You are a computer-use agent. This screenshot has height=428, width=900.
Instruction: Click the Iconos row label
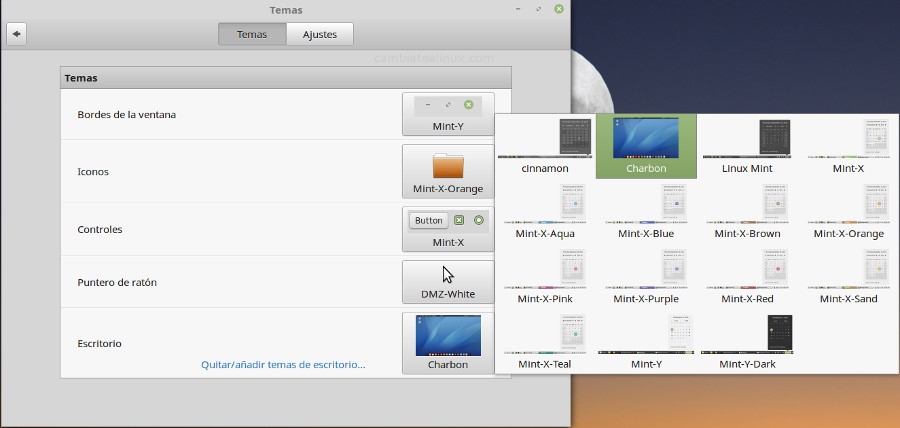93,172
